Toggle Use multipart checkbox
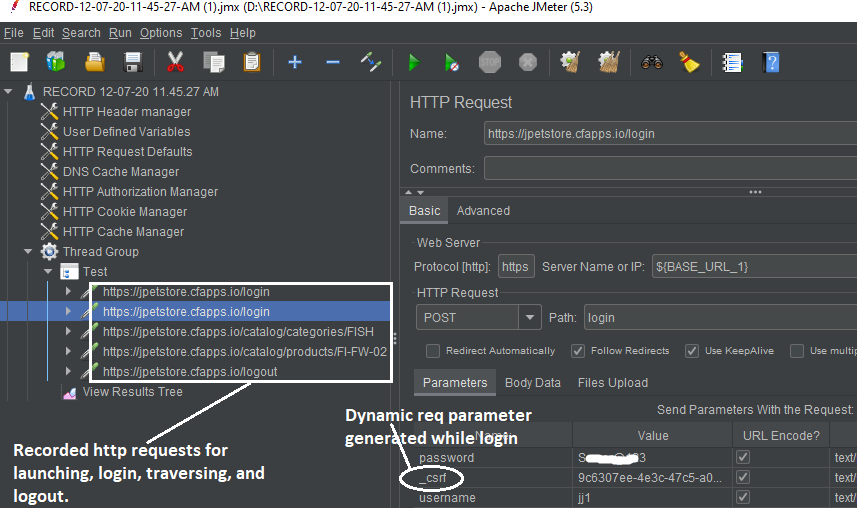This screenshot has height=508, width=857. pos(797,351)
